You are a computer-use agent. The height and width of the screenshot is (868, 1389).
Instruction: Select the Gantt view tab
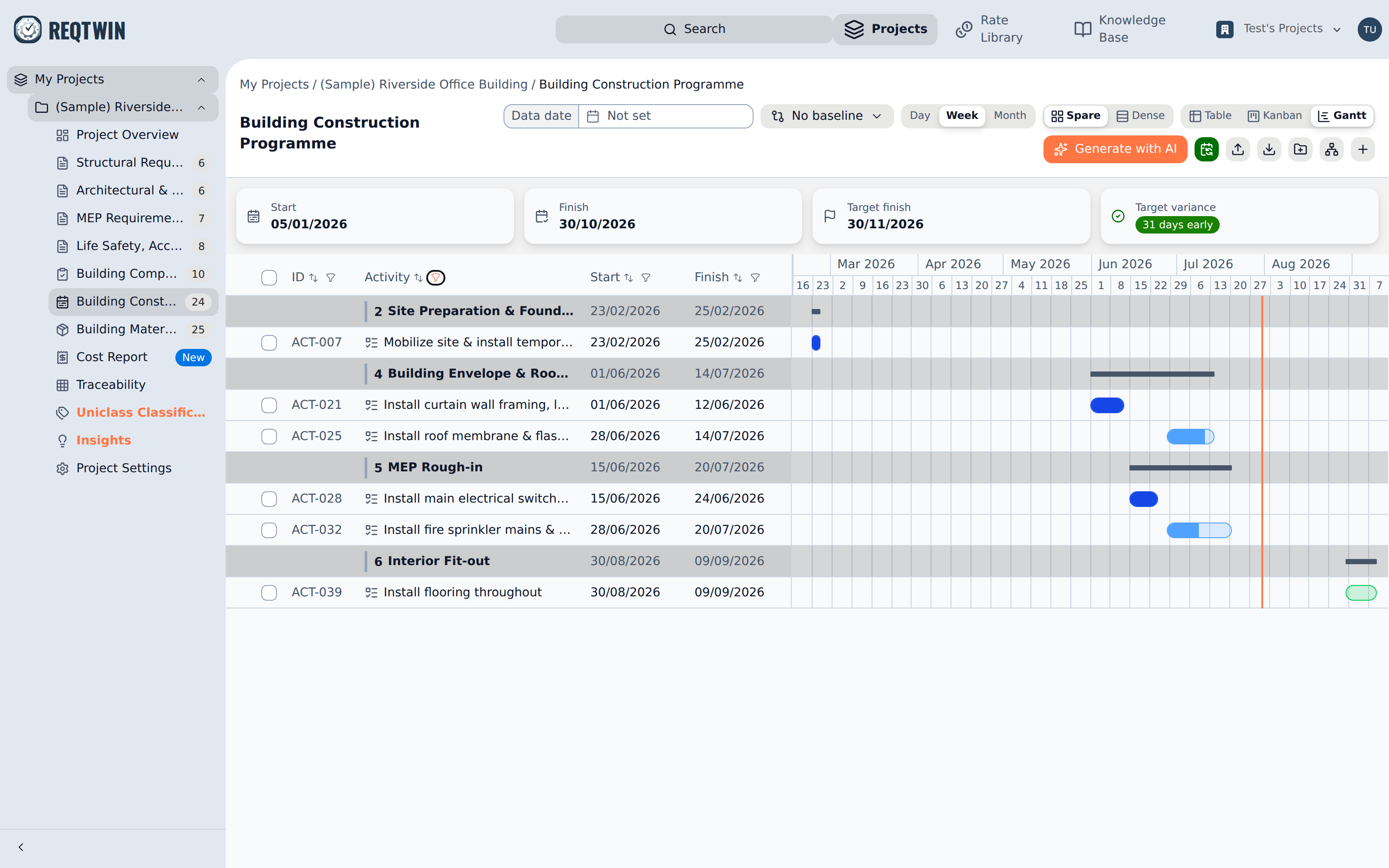(1342, 116)
